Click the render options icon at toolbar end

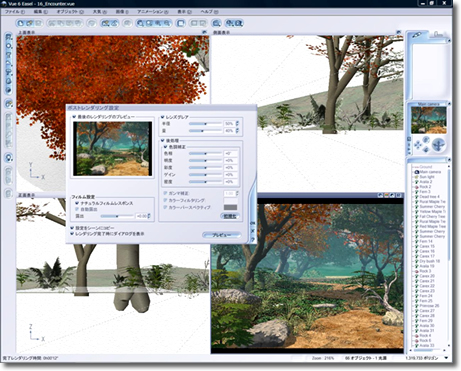pos(239,23)
